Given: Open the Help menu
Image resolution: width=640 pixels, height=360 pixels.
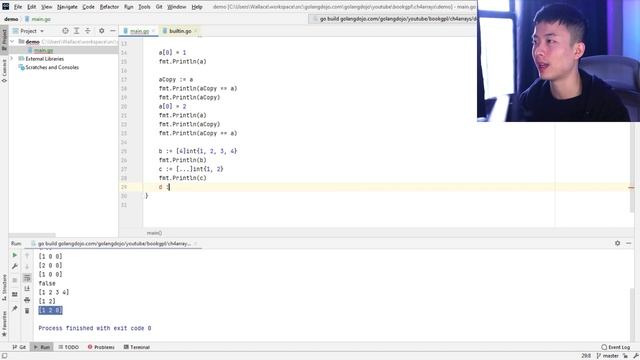Looking at the screenshot, I should [197, 7].
